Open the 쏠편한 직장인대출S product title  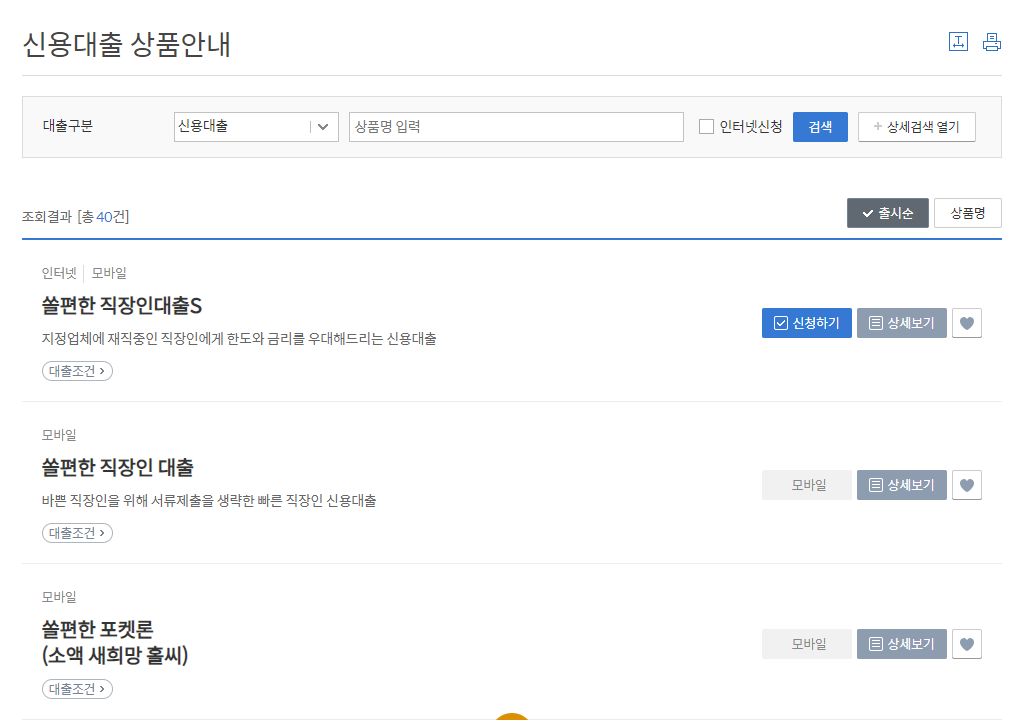[x=122, y=305]
